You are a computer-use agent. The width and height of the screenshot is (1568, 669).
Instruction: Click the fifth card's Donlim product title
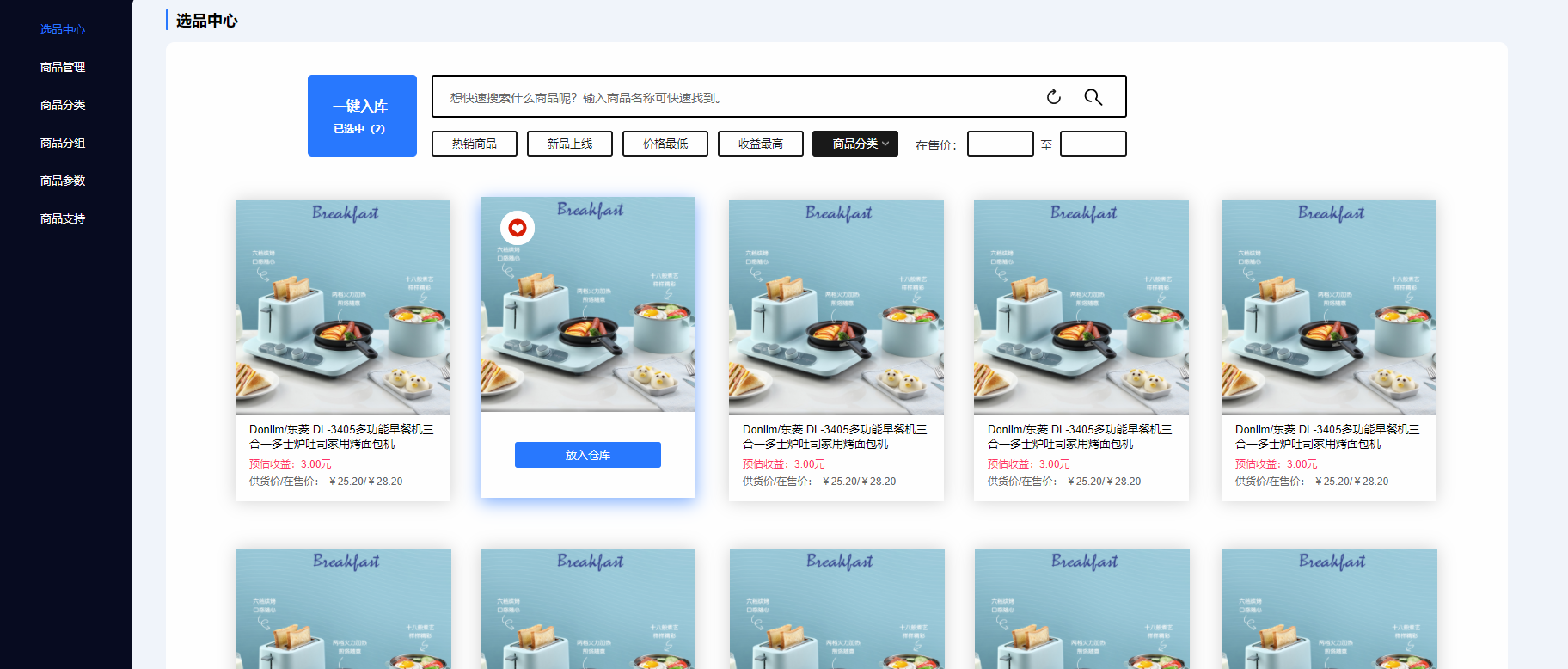click(x=1327, y=437)
